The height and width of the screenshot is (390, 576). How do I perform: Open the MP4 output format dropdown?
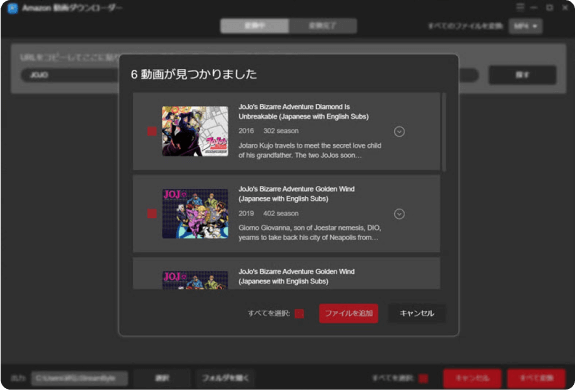click(x=525, y=26)
